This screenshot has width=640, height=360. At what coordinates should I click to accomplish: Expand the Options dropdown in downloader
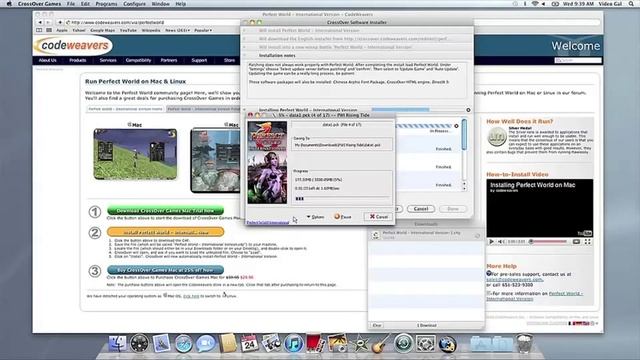tap(315, 217)
